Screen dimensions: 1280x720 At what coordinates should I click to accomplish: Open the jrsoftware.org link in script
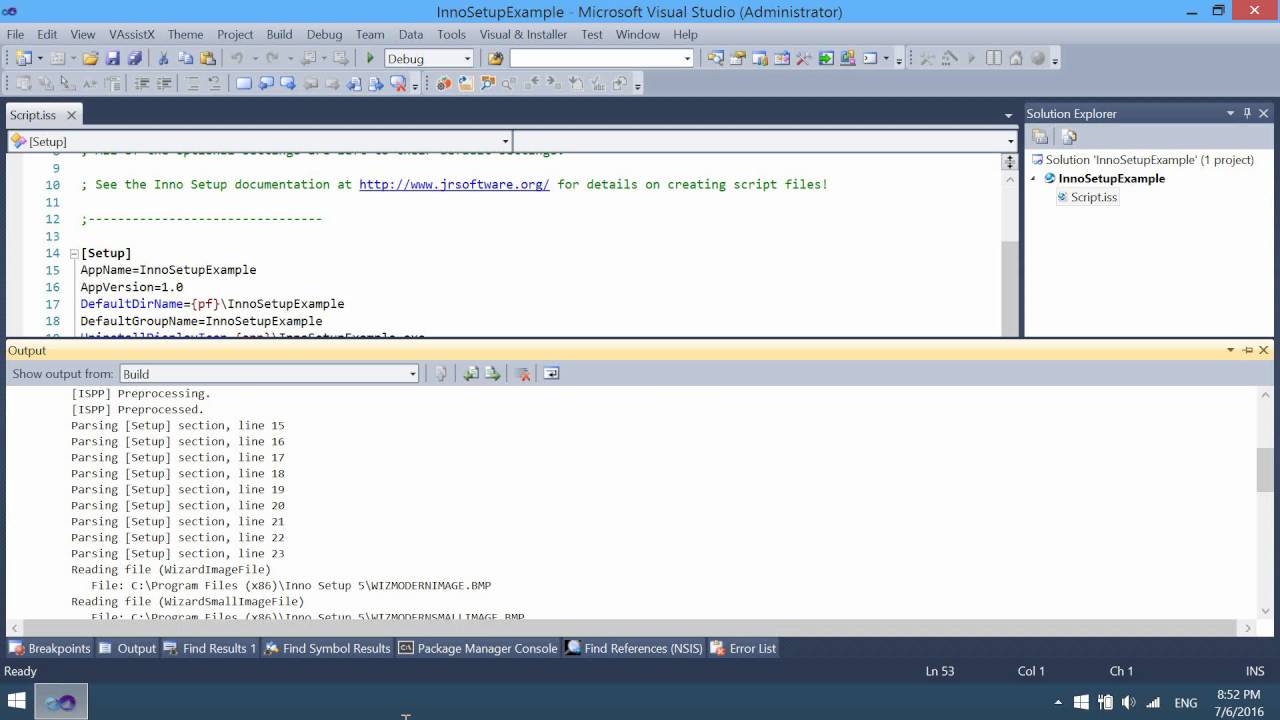click(454, 184)
